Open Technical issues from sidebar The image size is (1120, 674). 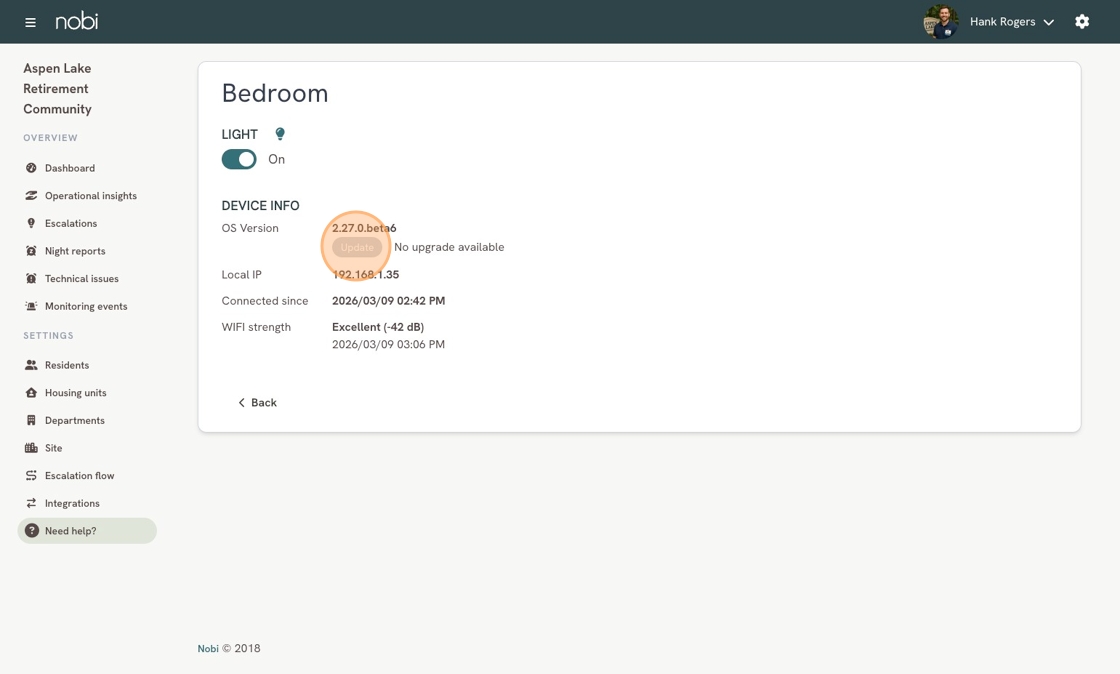coord(81,278)
